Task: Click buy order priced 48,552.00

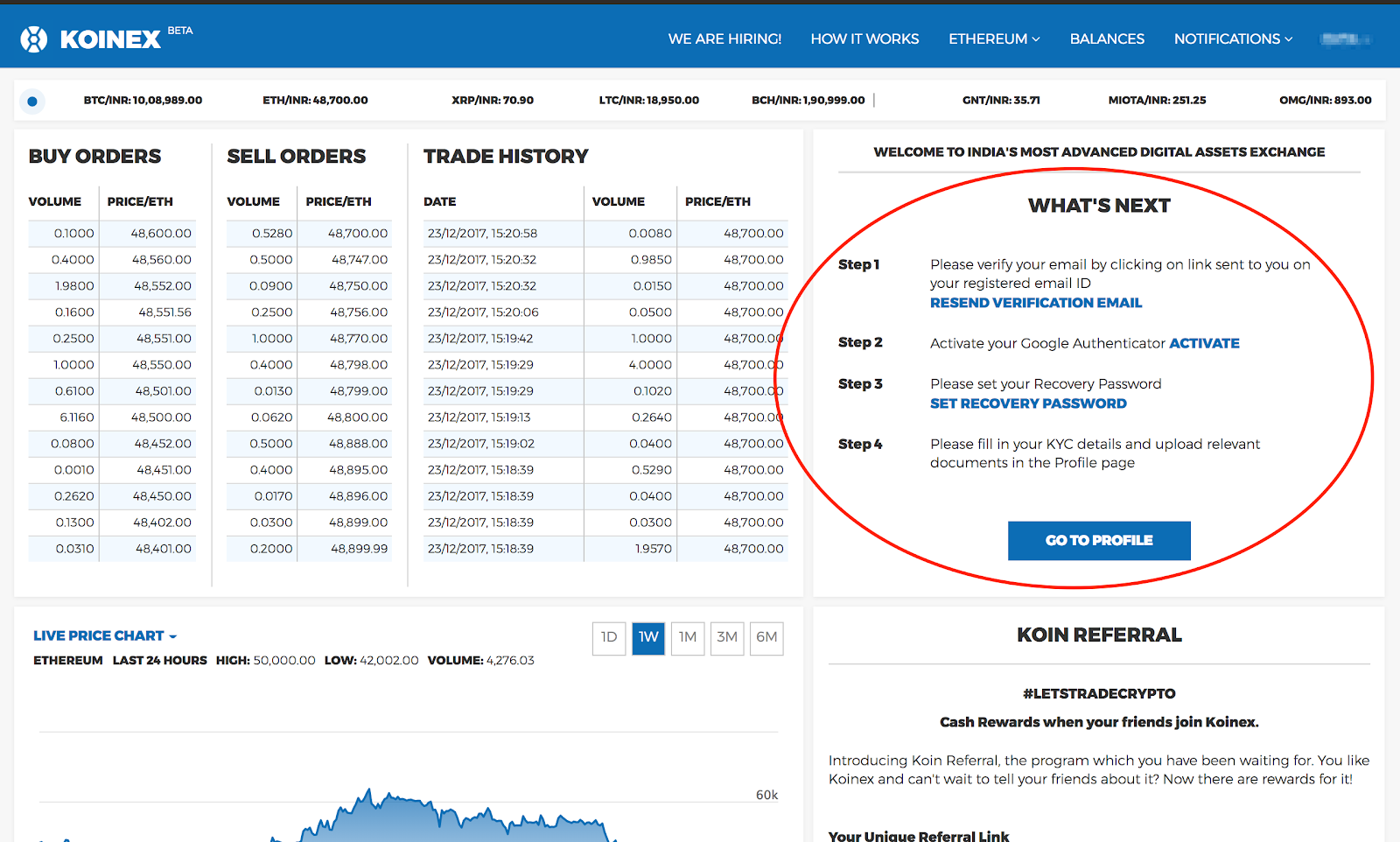Action: point(163,286)
